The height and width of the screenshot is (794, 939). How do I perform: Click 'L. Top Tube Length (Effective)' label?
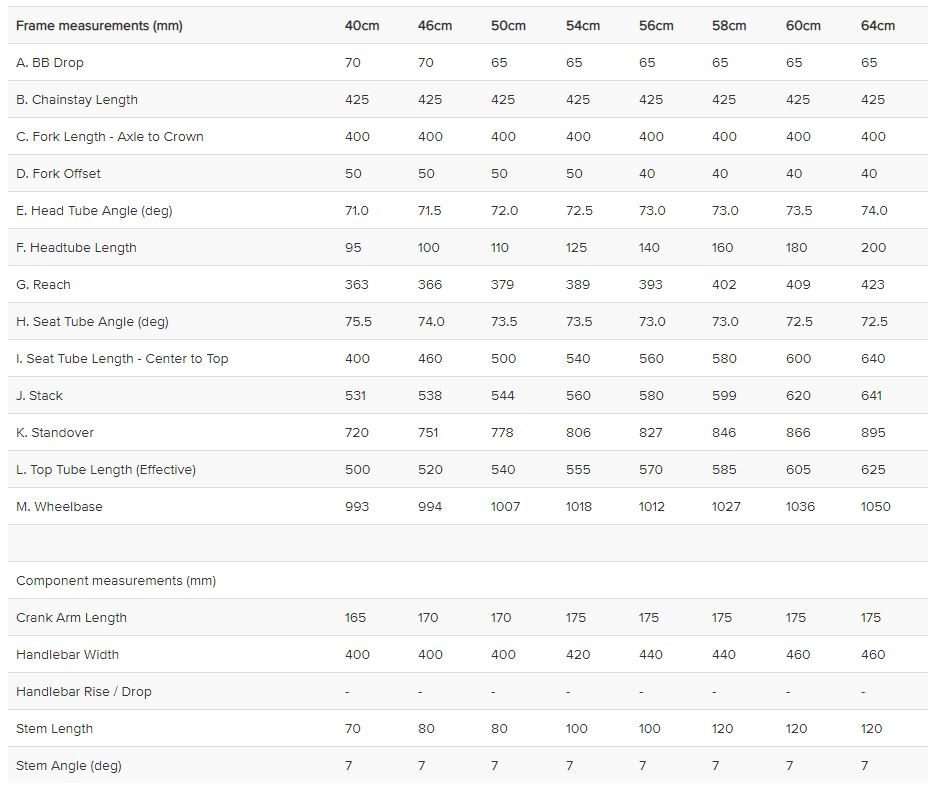click(x=105, y=470)
